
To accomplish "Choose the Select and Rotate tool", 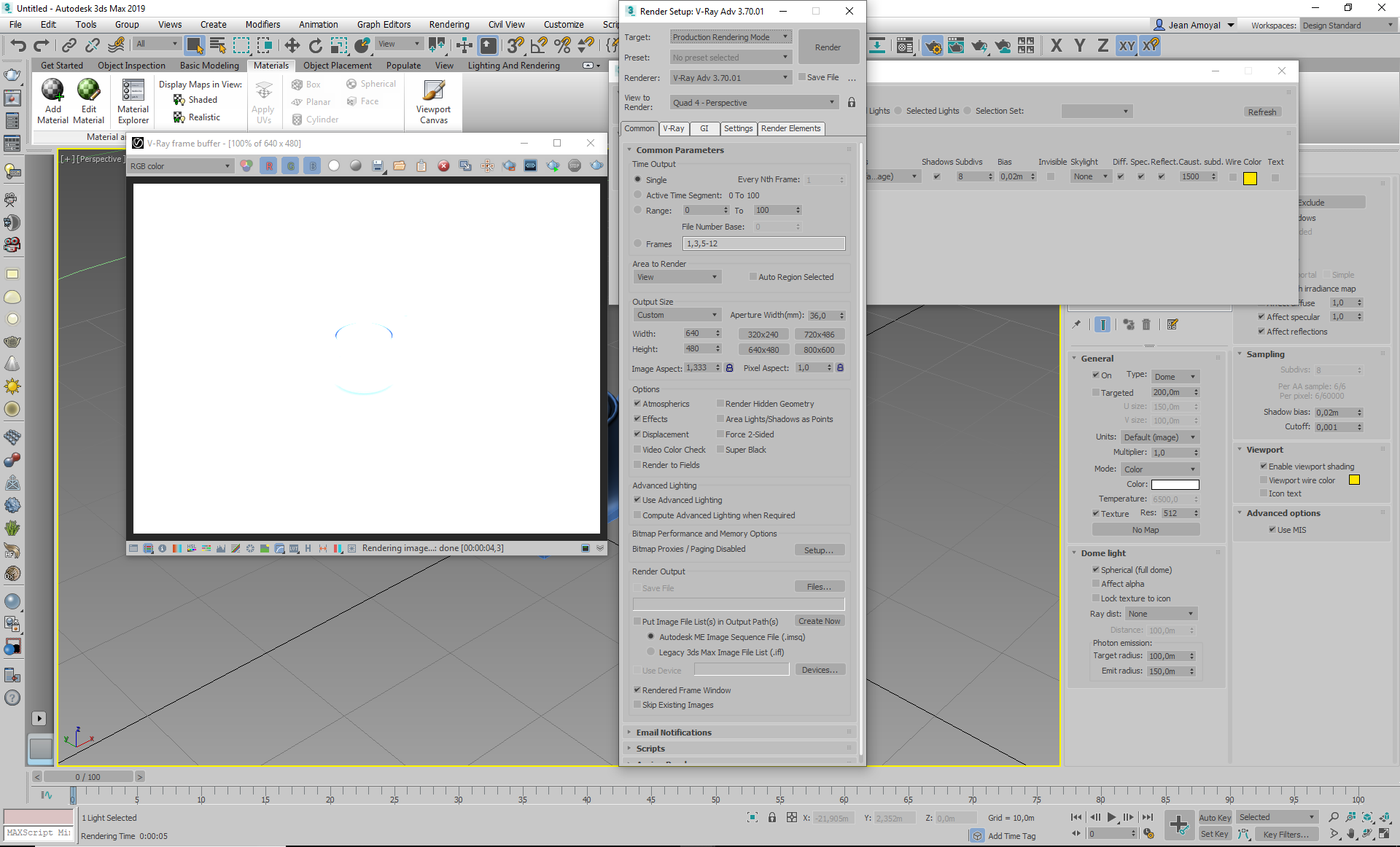I will [315, 46].
